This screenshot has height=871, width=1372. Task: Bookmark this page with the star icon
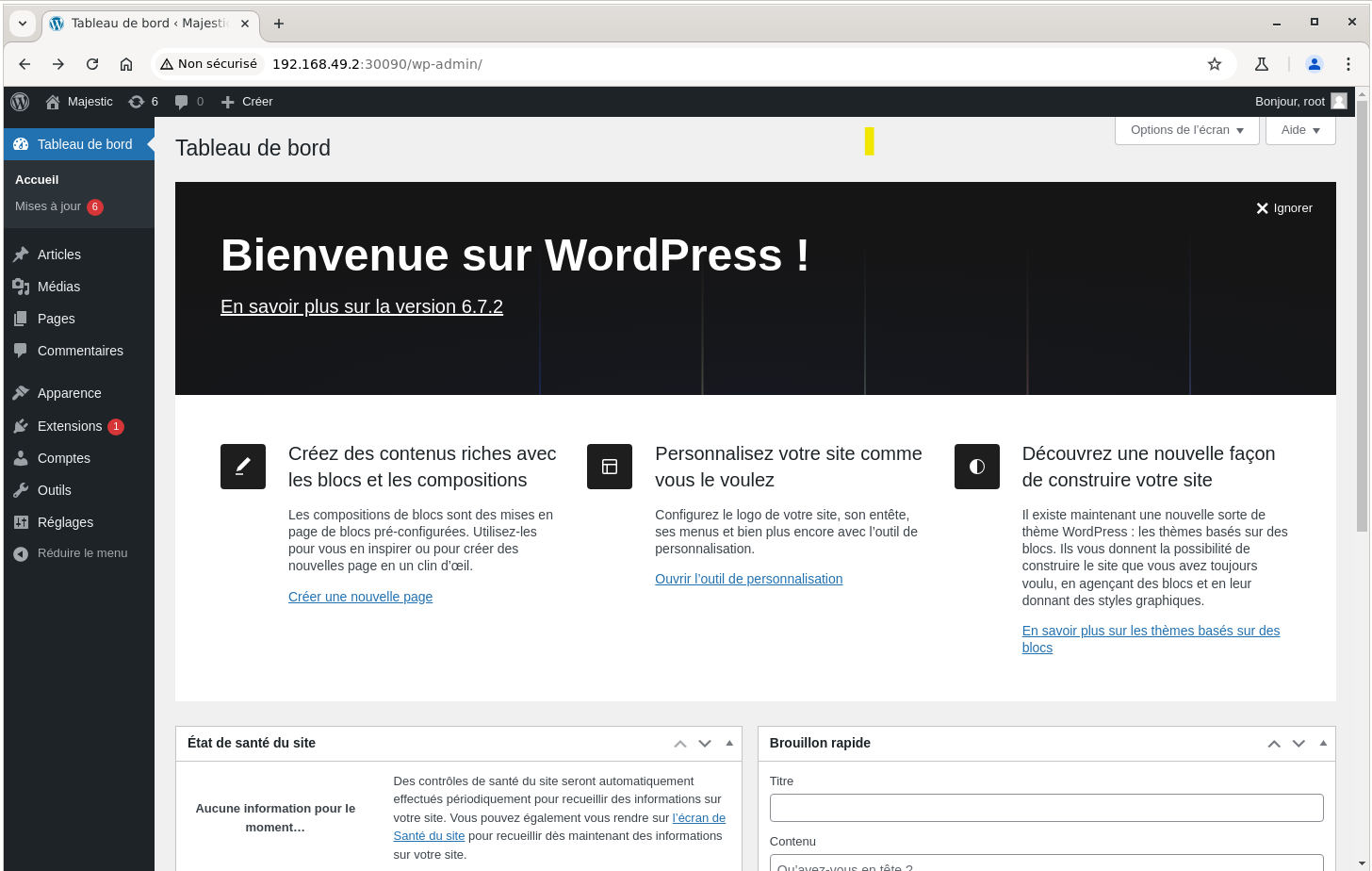point(1215,64)
